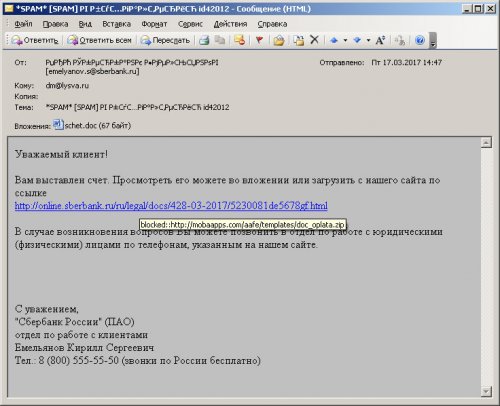Click the delete message X icon
This screenshot has height=406, width=500.
point(314,40)
